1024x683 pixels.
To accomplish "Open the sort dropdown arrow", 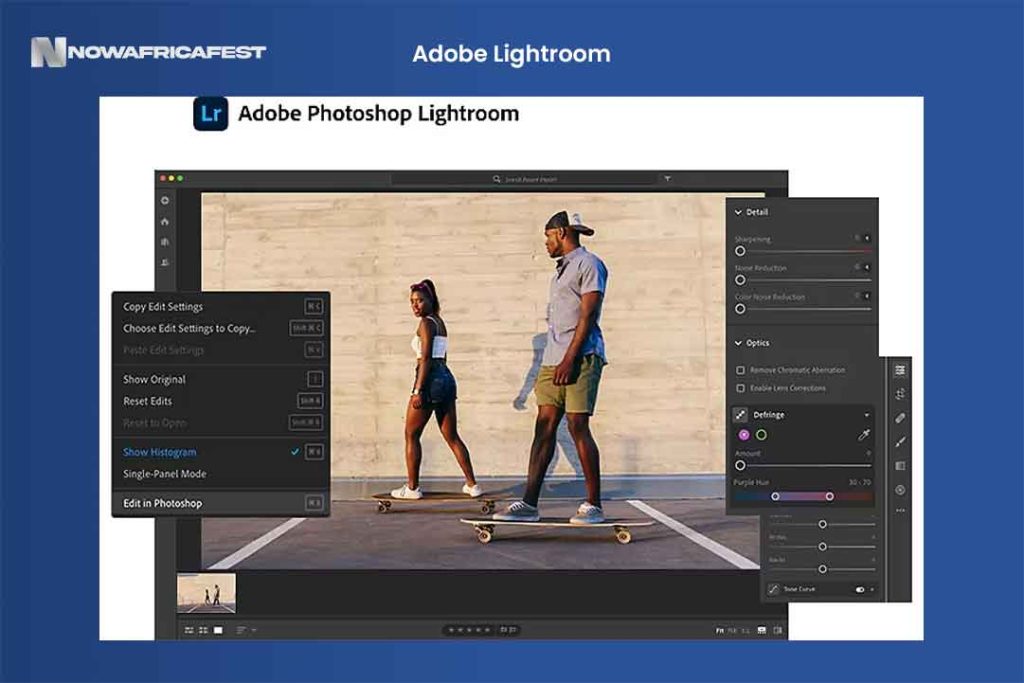I will click(x=254, y=630).
